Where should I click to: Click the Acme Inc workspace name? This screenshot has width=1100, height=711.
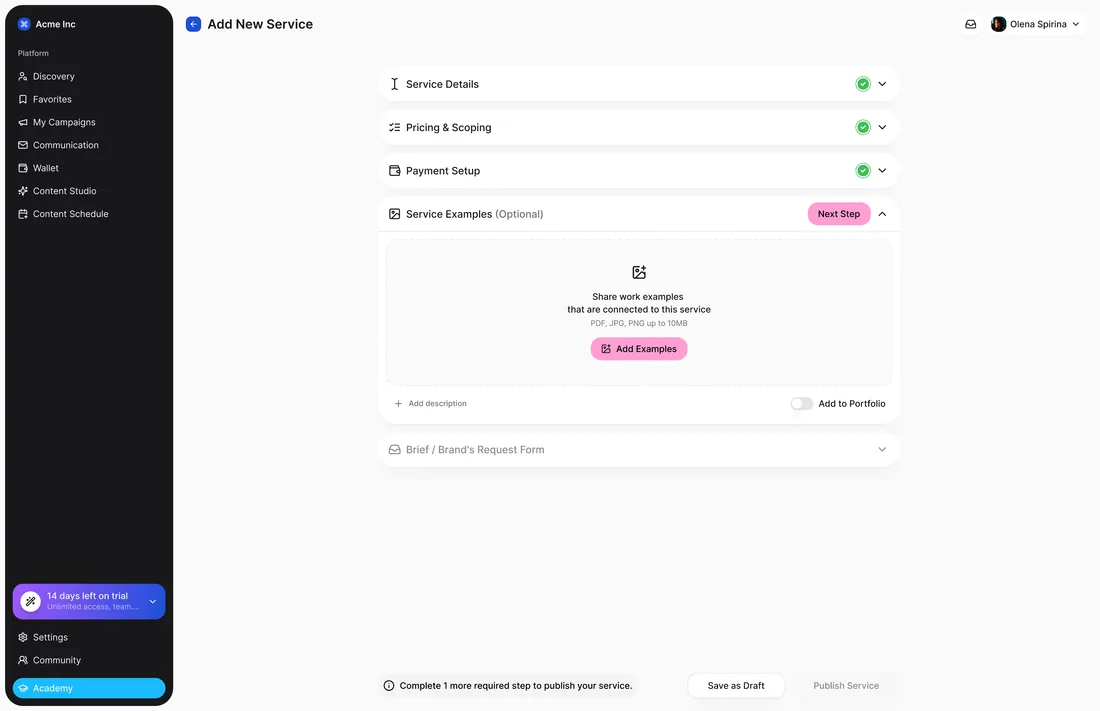click(x=55, y=24)
